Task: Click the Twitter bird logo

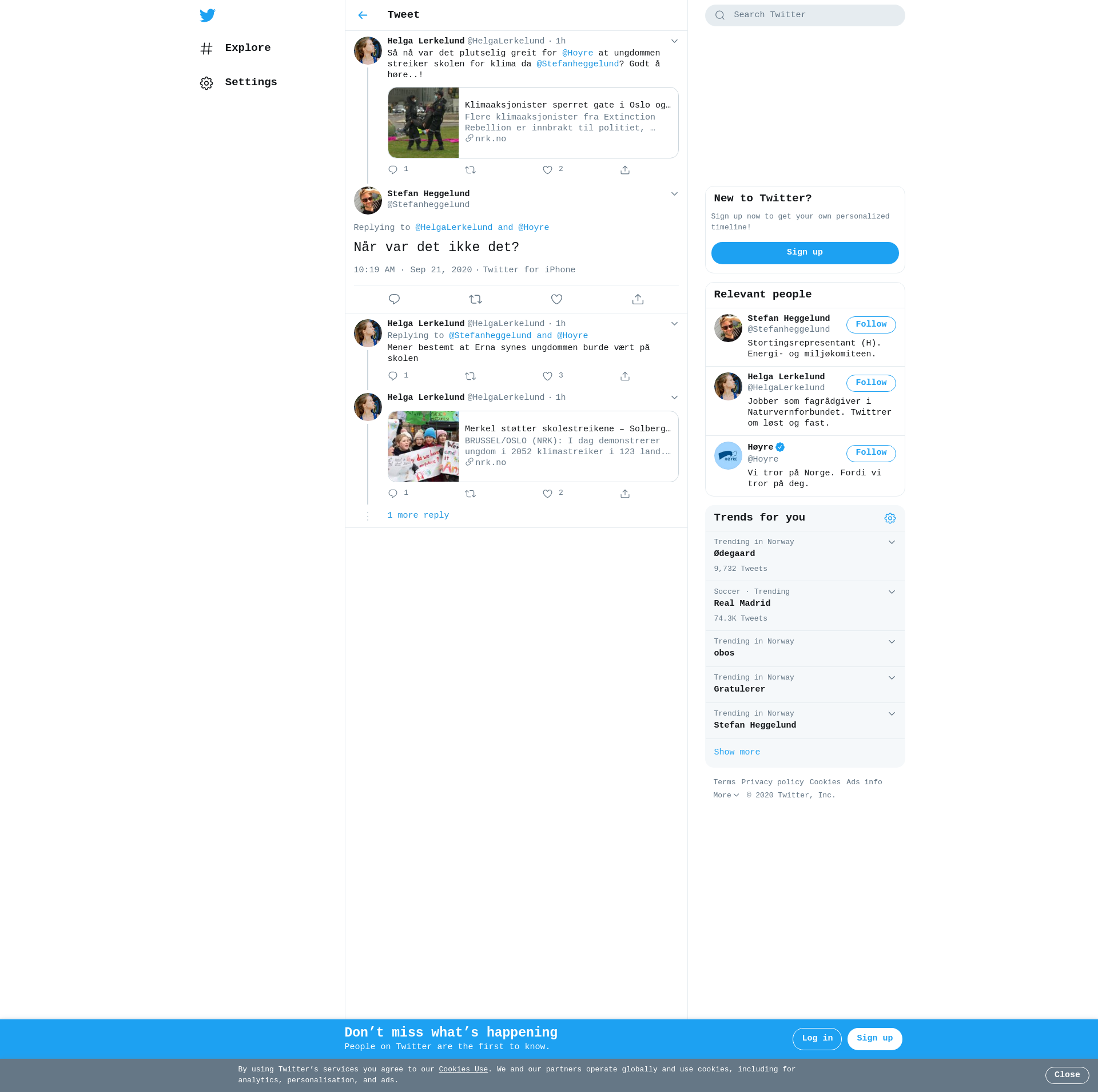Action: pos(208,15)
